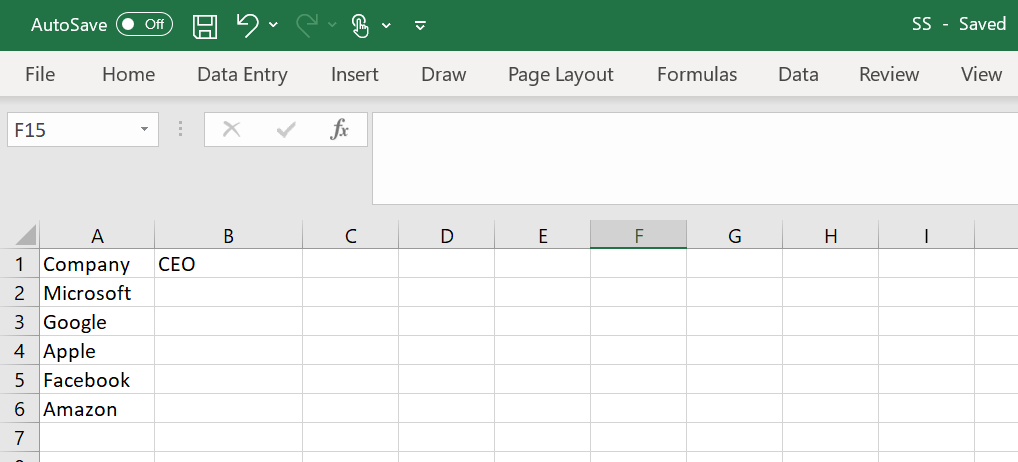Screen dimensions: 1018x462
Task: Click the Enter checkmark formula bar icon
Action: click(286, 129)
